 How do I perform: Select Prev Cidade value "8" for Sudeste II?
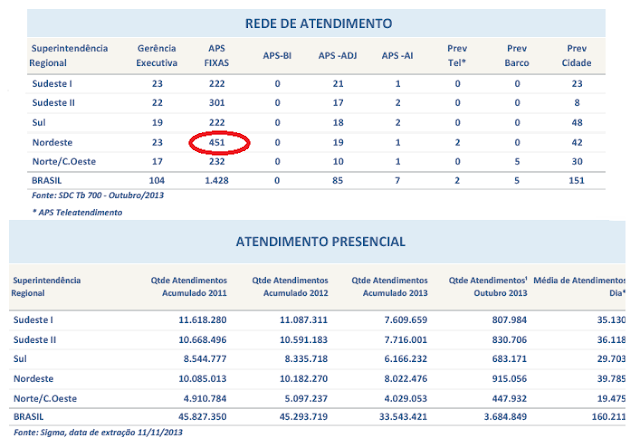[577, 103]
